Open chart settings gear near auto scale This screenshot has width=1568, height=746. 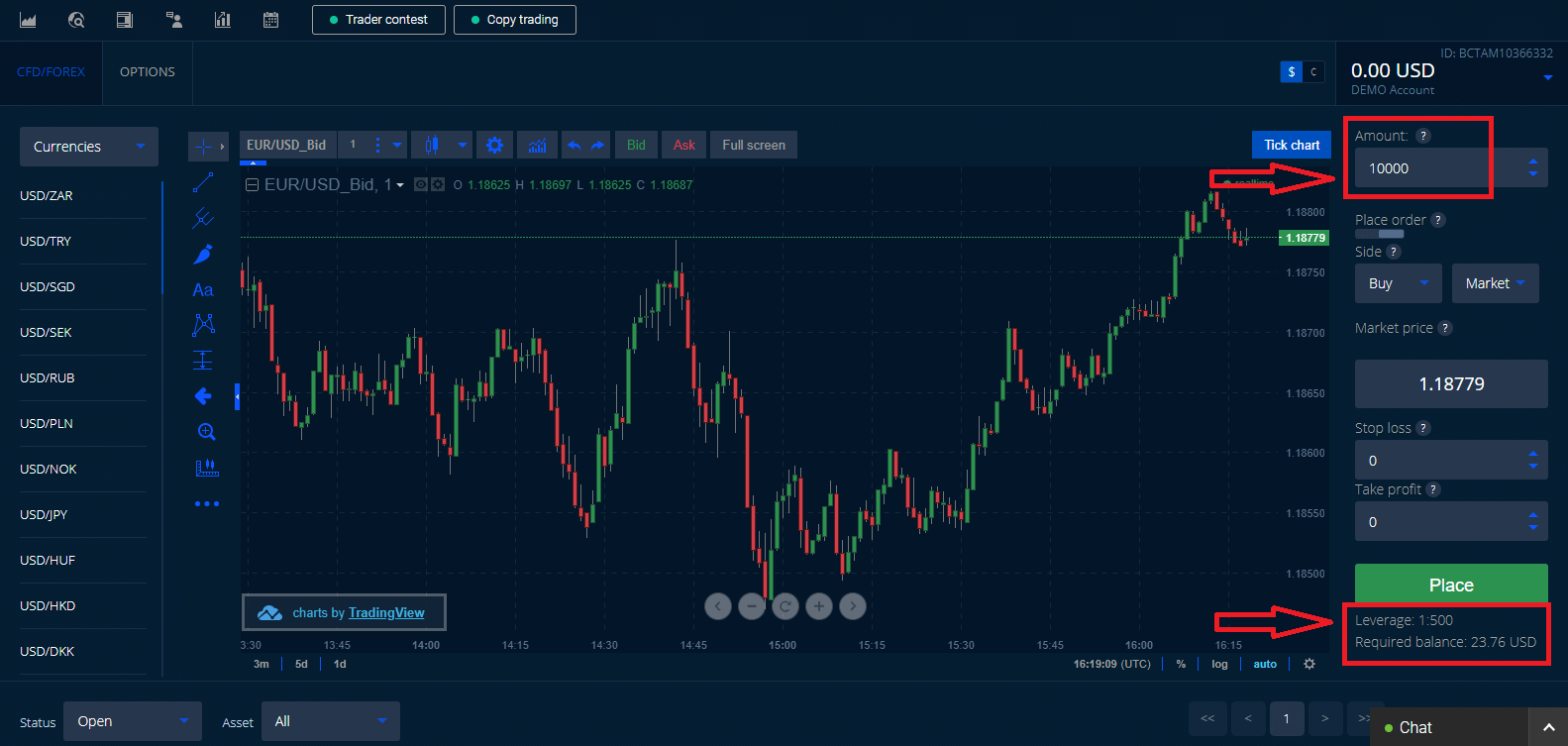1309,664
